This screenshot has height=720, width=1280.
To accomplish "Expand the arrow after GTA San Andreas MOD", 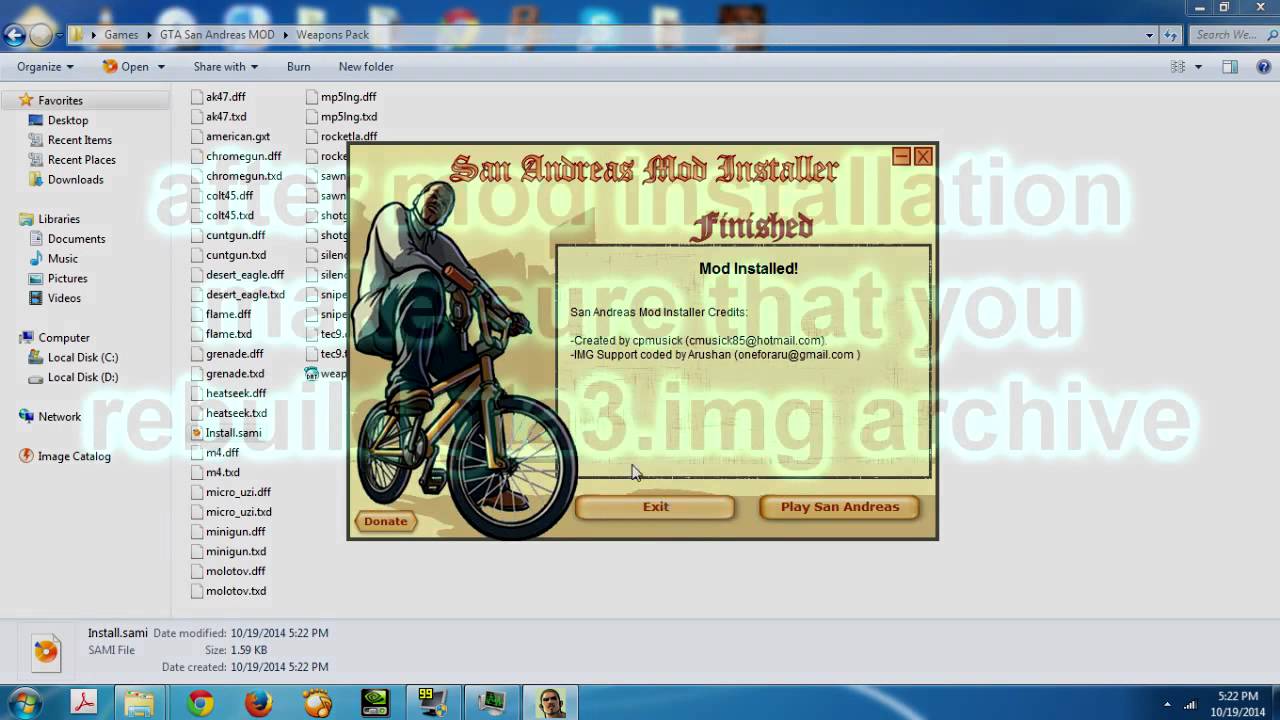I will (x=285, y=35).
